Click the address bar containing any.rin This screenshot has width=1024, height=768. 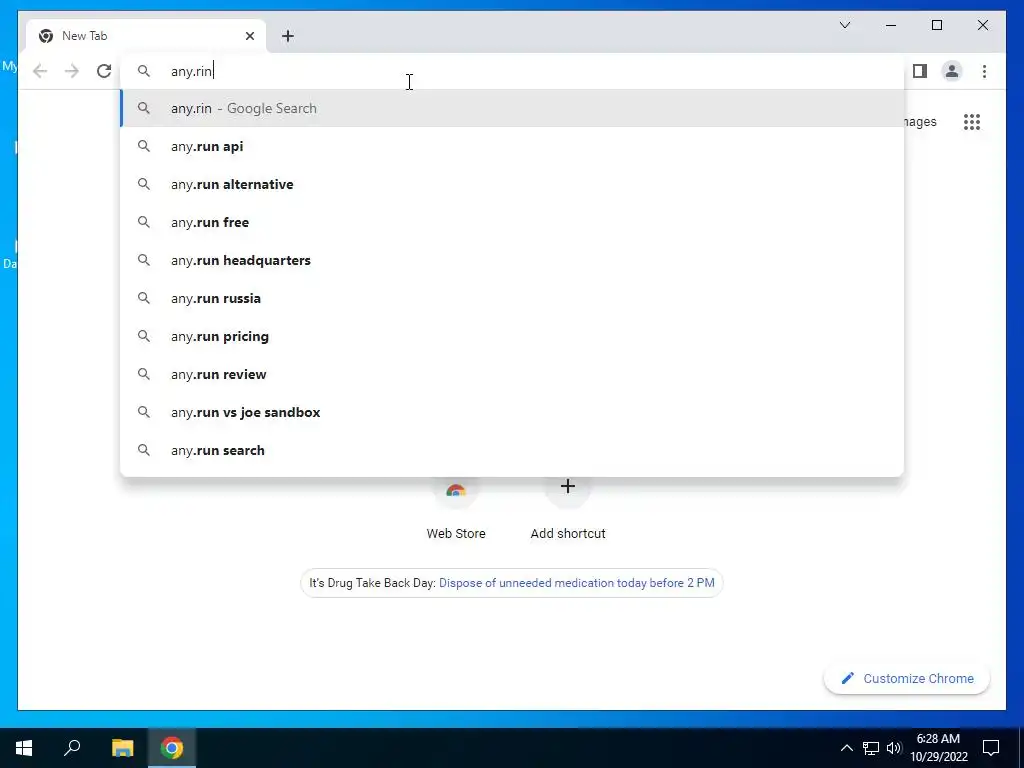click(512, 71)
